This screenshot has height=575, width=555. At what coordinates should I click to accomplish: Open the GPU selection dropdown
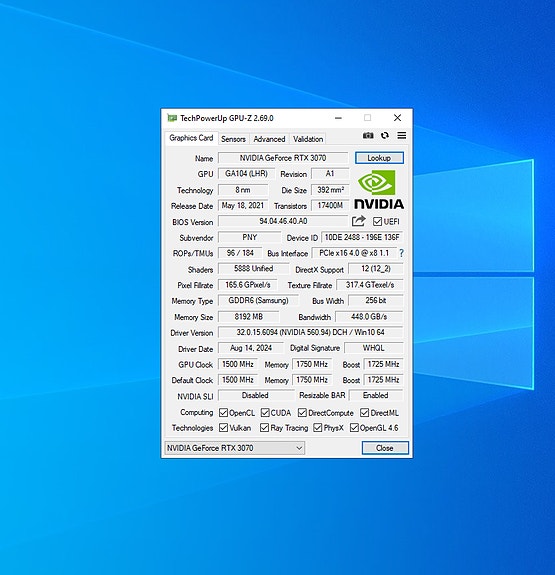(x=234, y=448)
